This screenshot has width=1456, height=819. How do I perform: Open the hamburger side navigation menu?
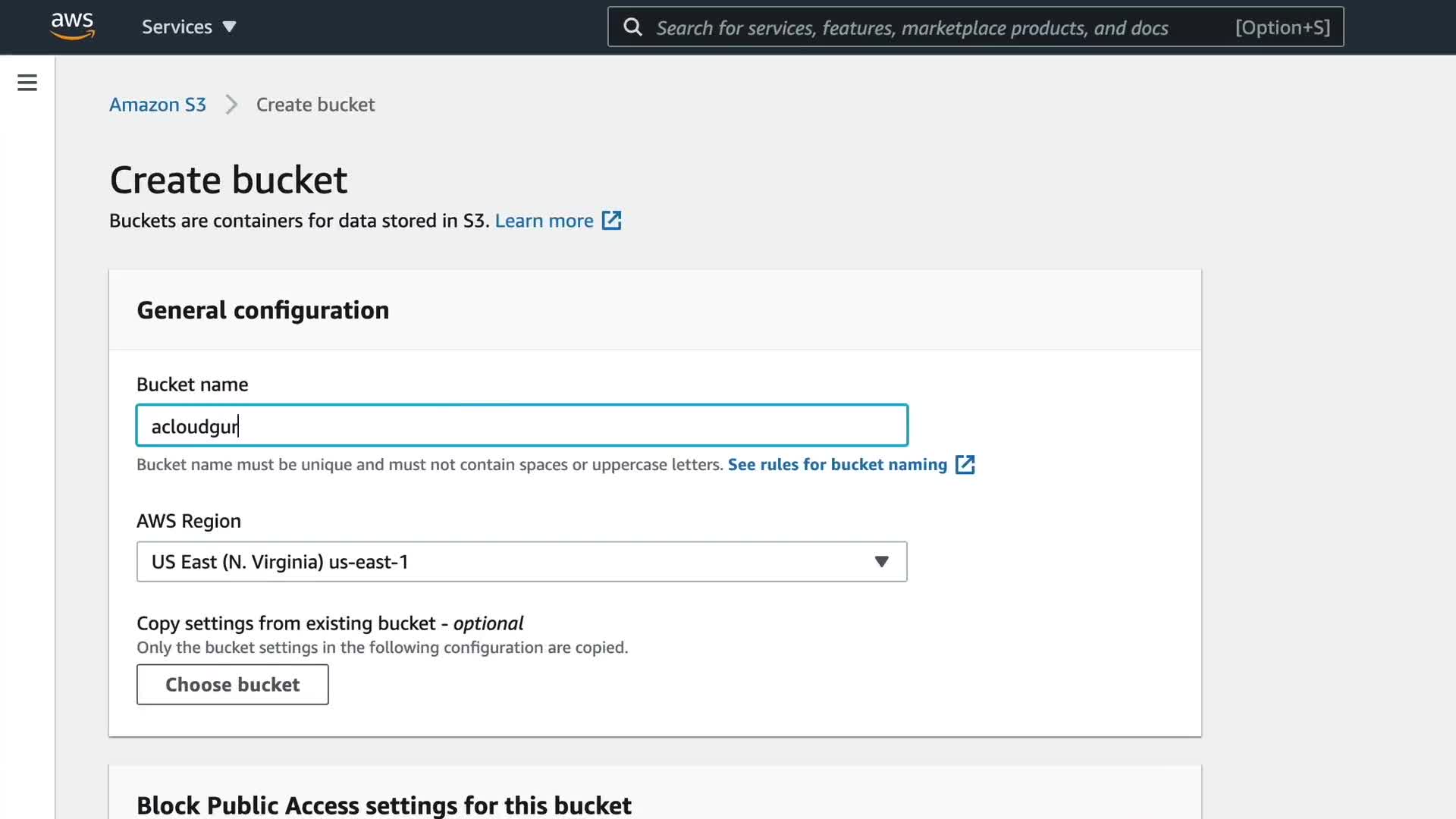pyautogui.click(x=27, y=83)
